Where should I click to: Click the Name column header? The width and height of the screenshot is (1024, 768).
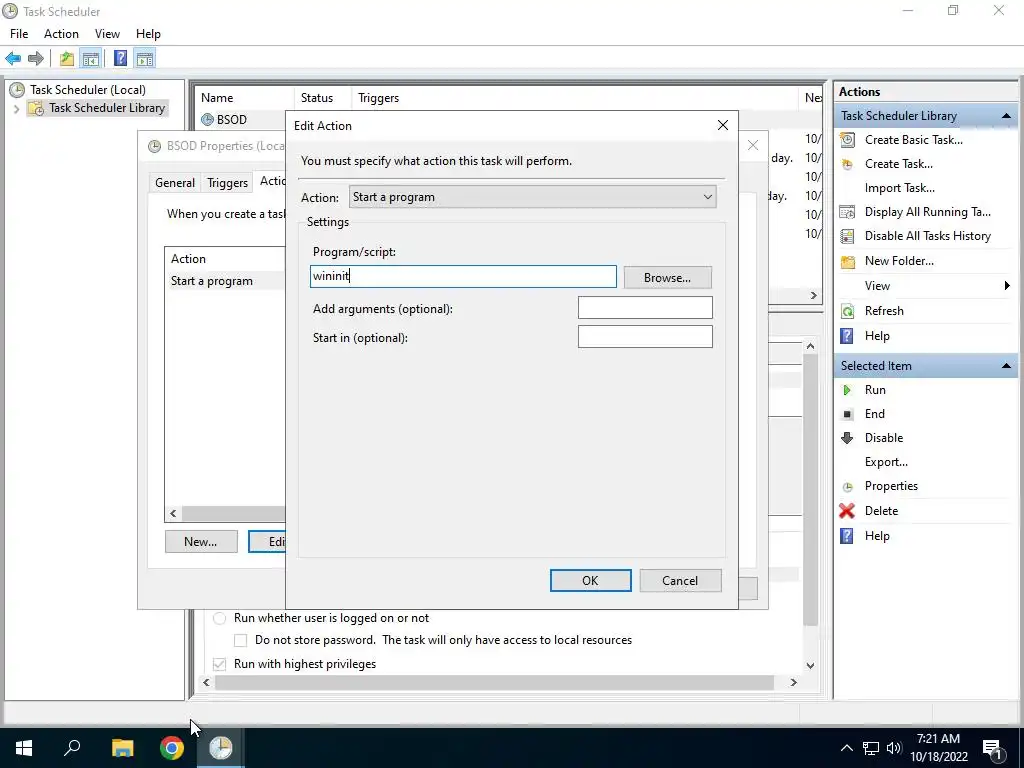(244, 98)
